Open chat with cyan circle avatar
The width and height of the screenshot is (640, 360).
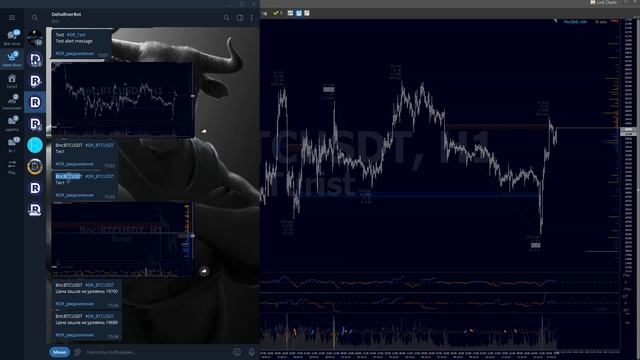click(x=35, y=145)
